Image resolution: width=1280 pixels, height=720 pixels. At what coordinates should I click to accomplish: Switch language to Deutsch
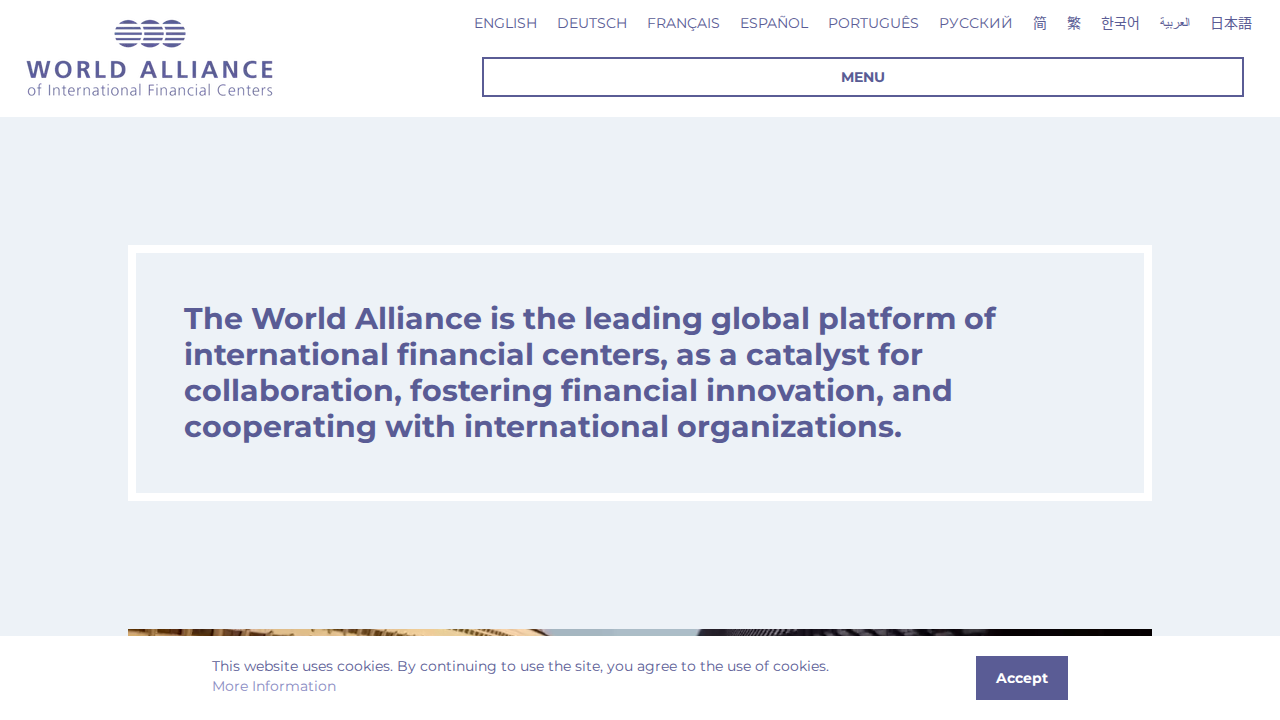(x=592, y=23)
